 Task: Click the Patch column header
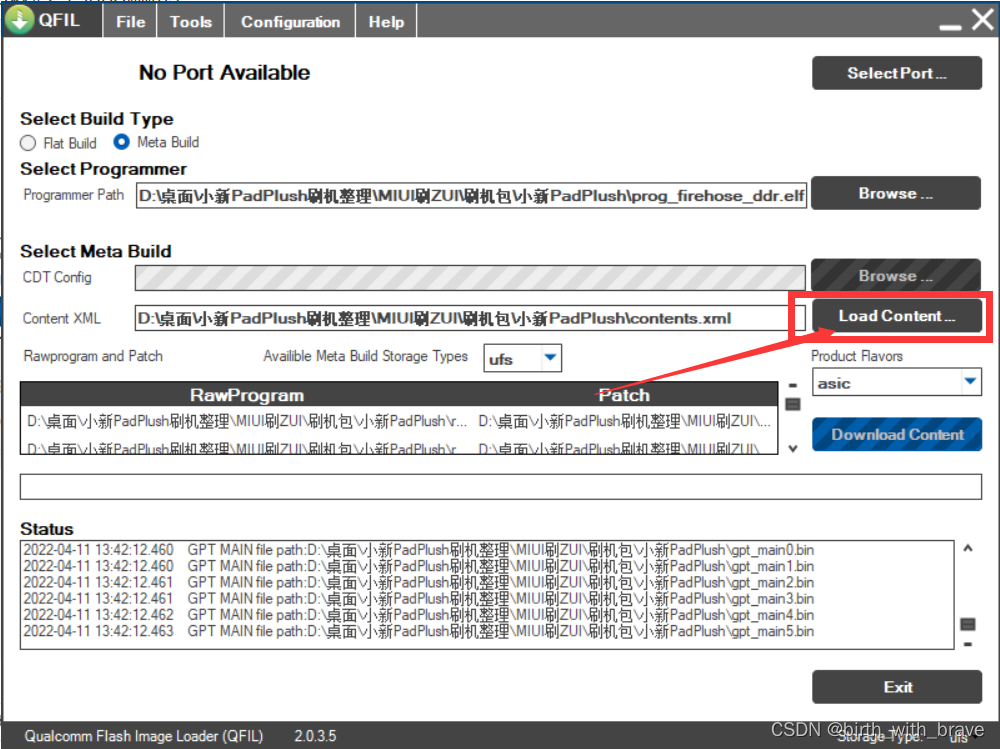624,395
